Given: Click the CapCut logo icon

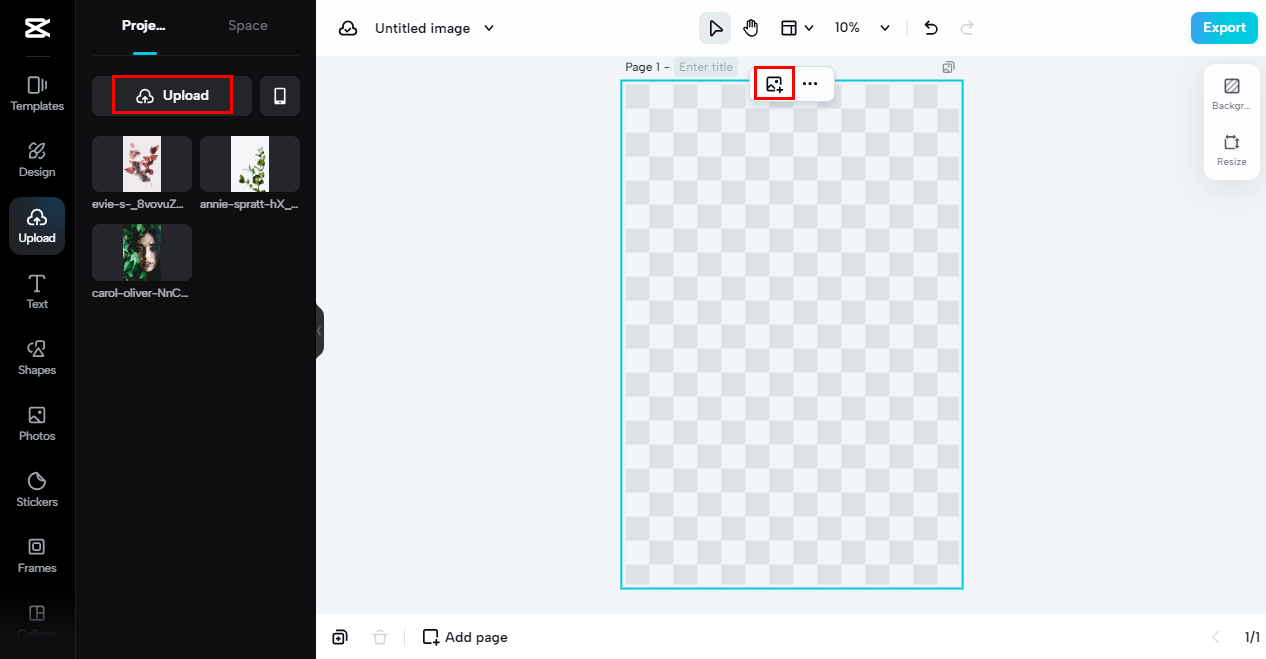Looking at the screenshot, I should 37,28.
